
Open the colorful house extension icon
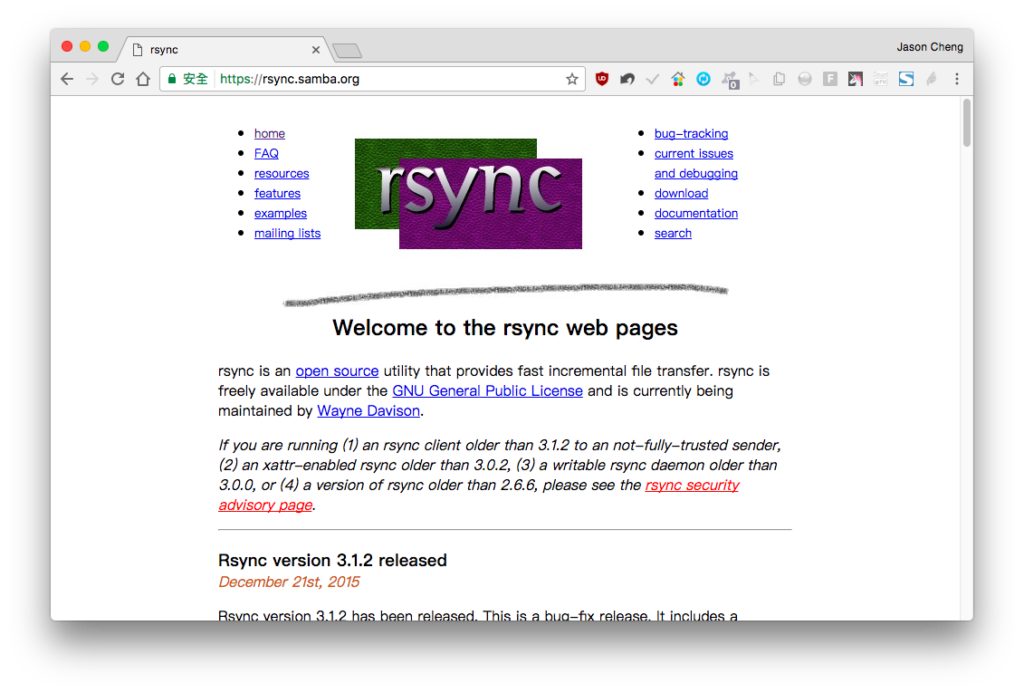pyautogui.click(x=678, y=79)
